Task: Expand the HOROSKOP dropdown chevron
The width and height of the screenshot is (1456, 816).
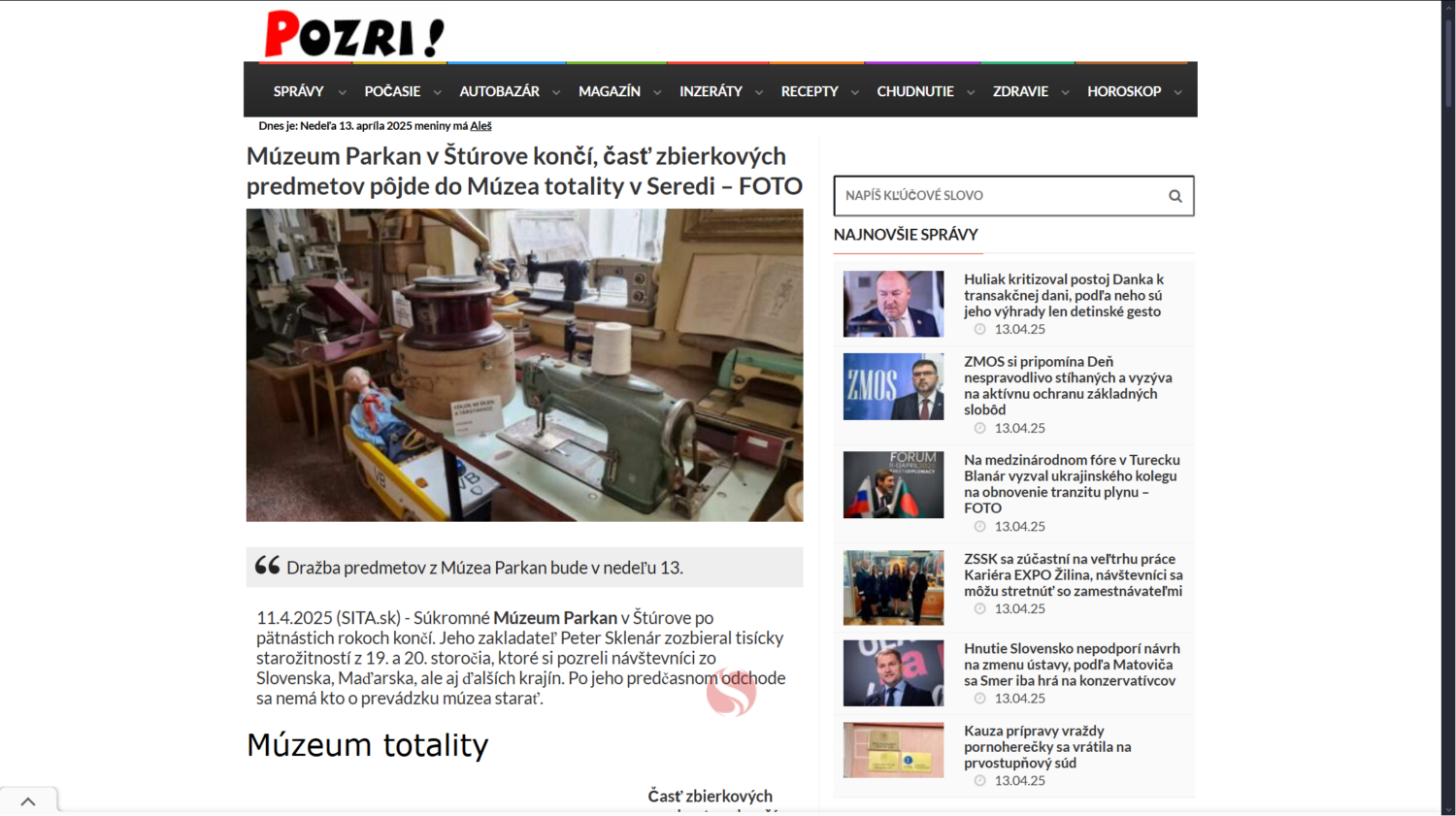Action: pyautogui.click(x=1178, y=92)
